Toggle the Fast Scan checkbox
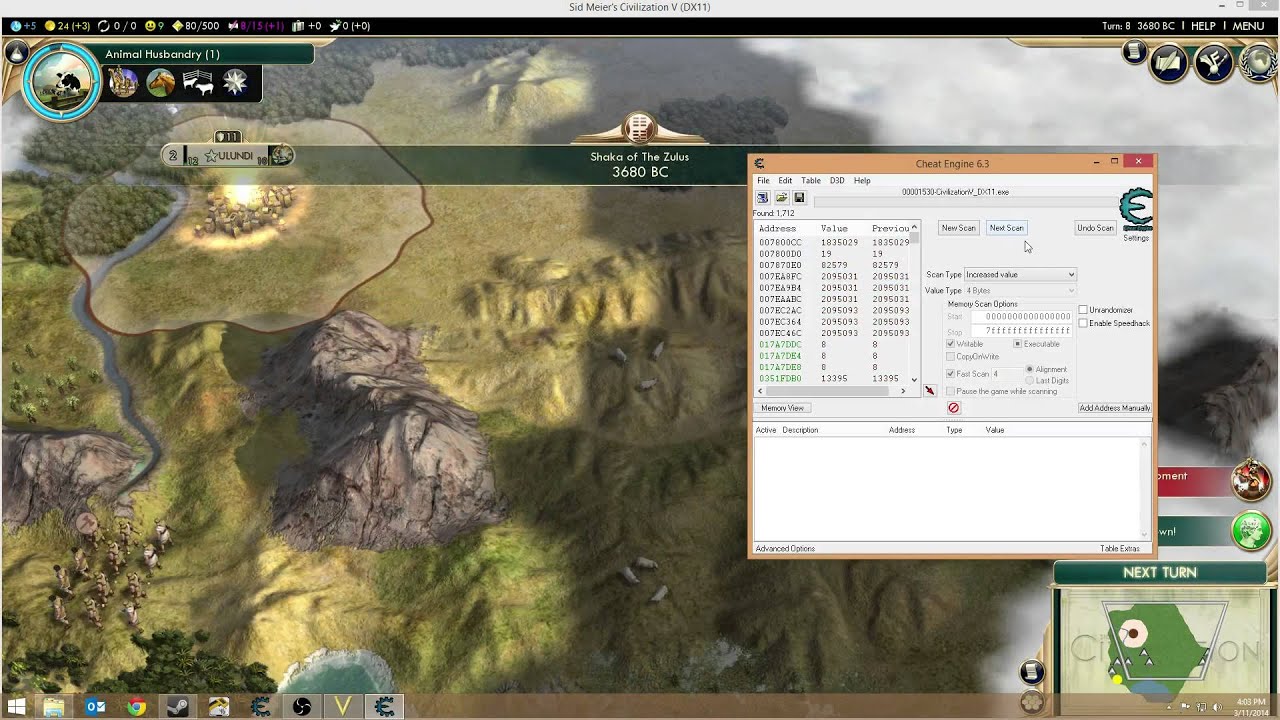This screenshot has width=1280, height=720. point(951,374)
